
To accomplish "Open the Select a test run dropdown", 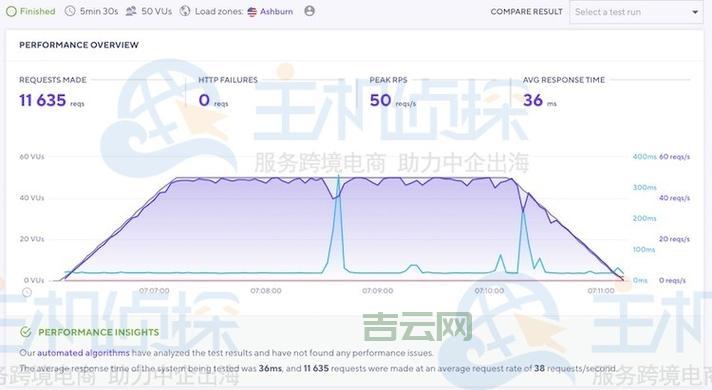I will 636,12.
